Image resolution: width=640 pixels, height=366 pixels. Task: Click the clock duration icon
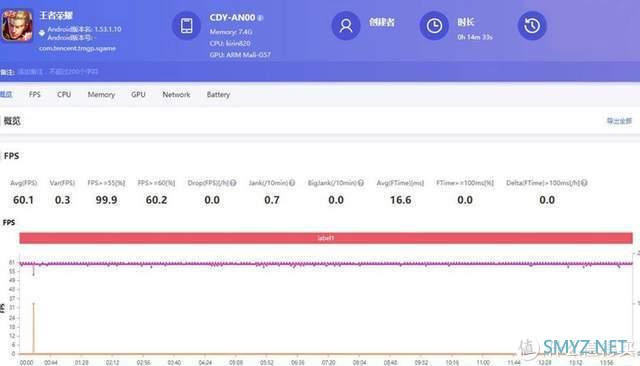click(434, 26)
